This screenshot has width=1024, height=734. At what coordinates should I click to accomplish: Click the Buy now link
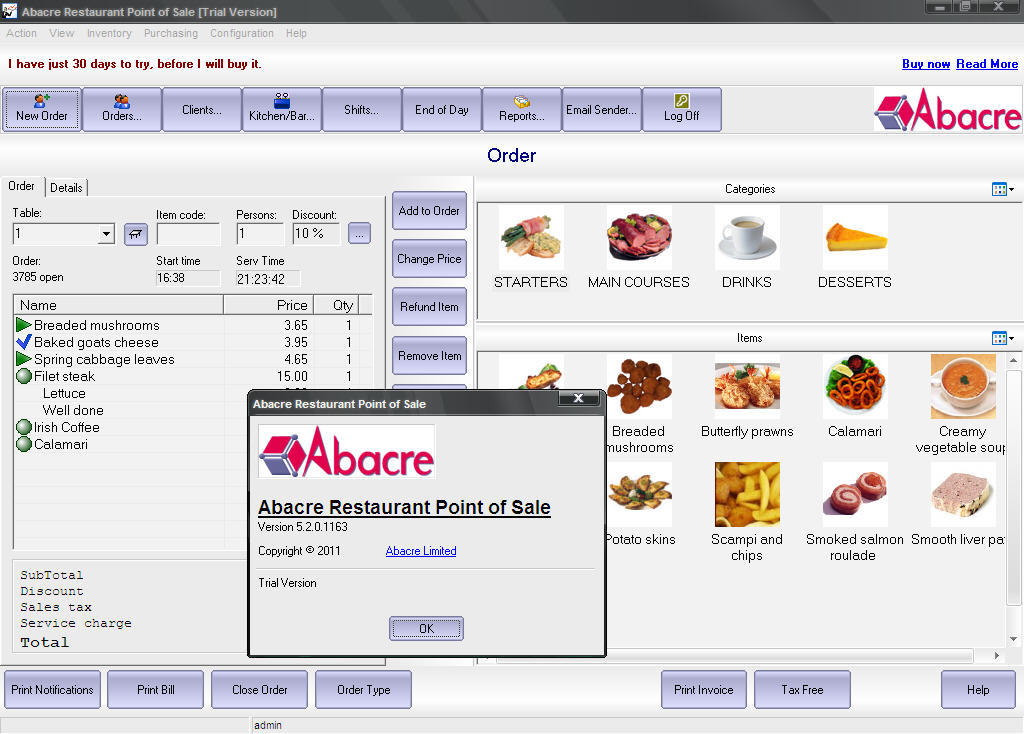click(x=926, y=64)
